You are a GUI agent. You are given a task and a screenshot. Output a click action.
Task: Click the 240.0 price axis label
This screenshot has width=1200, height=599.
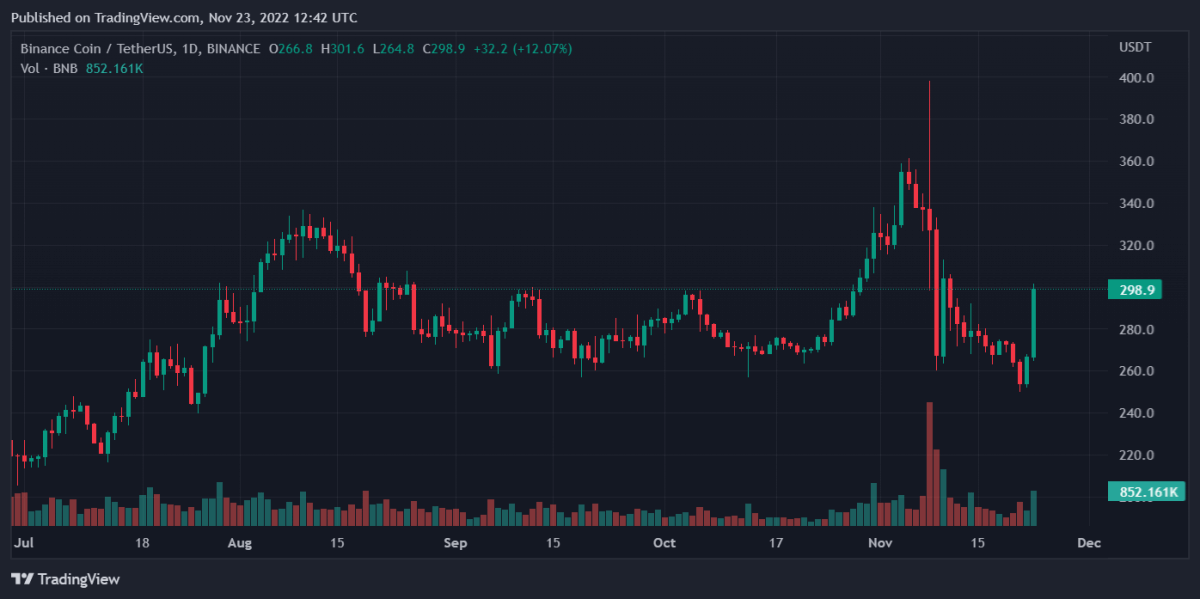[1139, 414]
